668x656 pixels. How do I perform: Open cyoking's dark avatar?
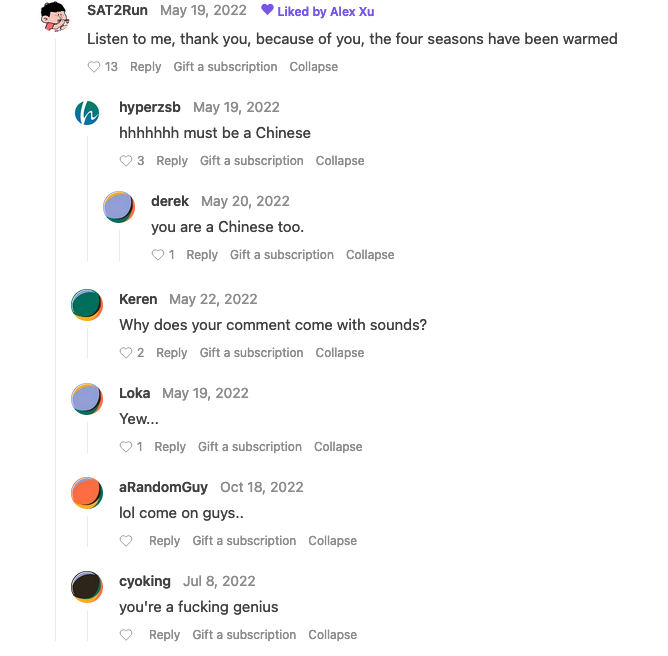pyautogui.click(x=87, y=587)
